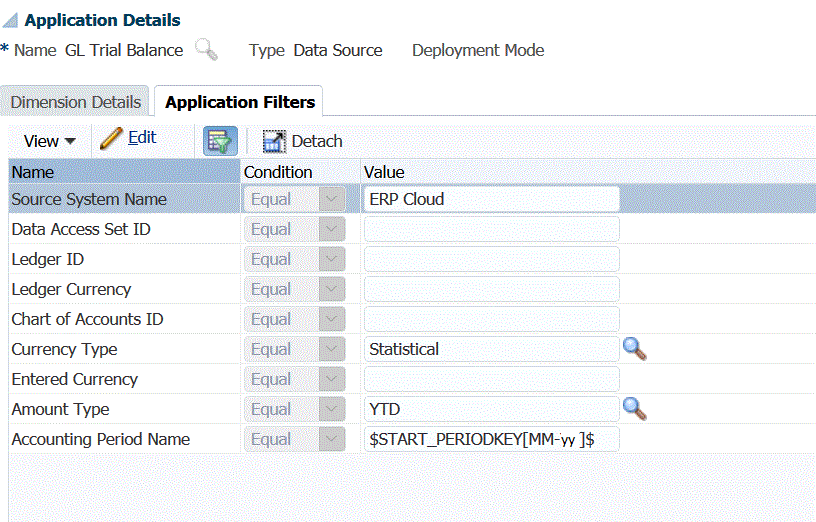Open Amount Type search magnifier
The image size is (816, 522).
point(635,409)
